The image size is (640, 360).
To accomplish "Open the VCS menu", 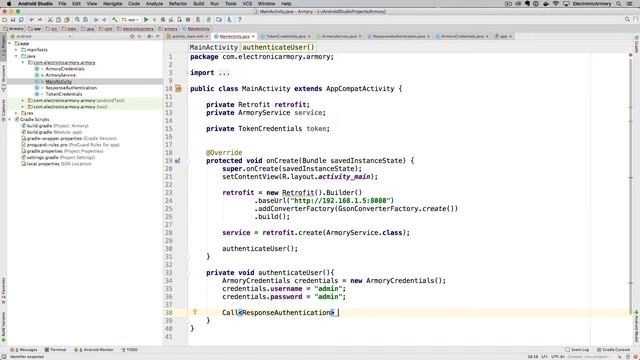I will pos(247,4).
